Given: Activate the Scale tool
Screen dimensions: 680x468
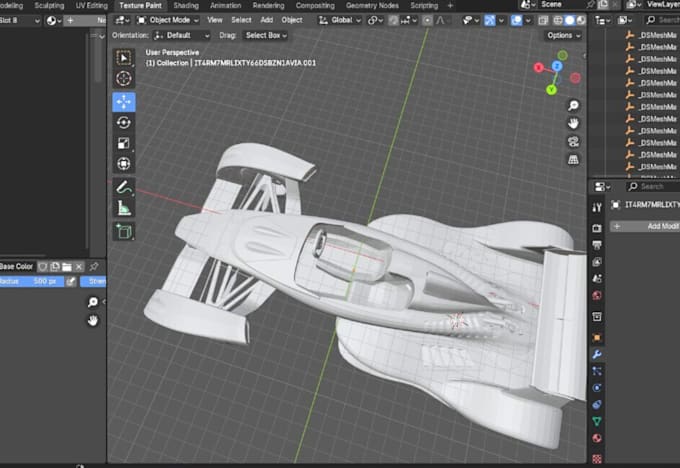Looking at the screenshot, I should pos(124,143).
